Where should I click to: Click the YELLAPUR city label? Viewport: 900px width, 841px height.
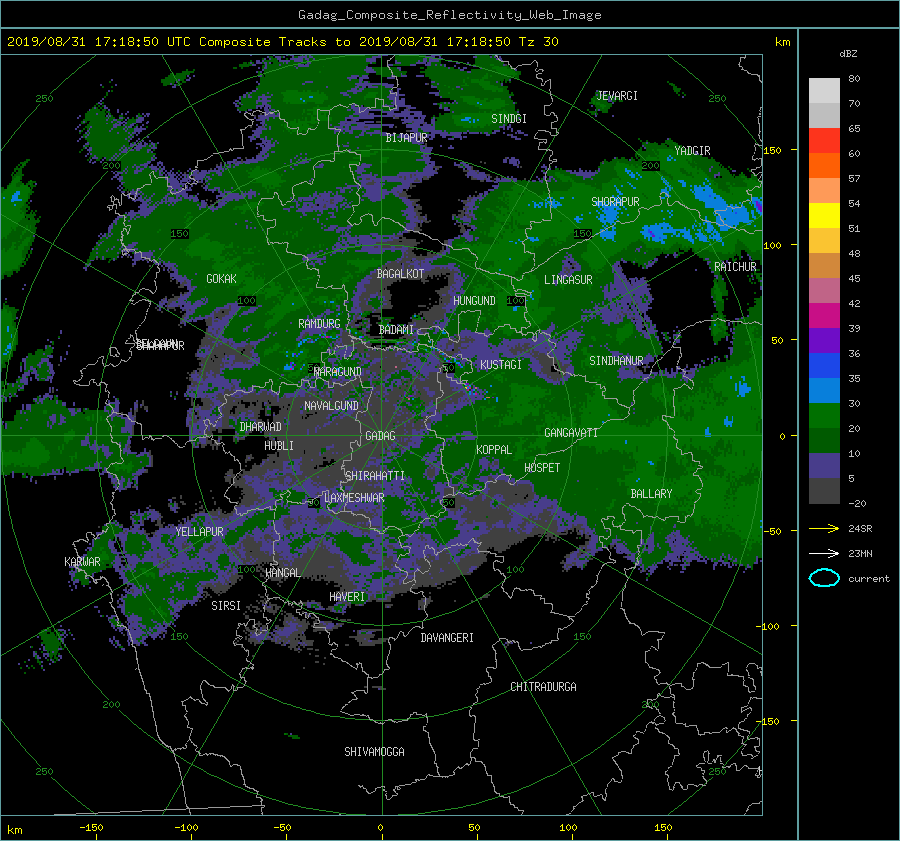click(199, 532)
